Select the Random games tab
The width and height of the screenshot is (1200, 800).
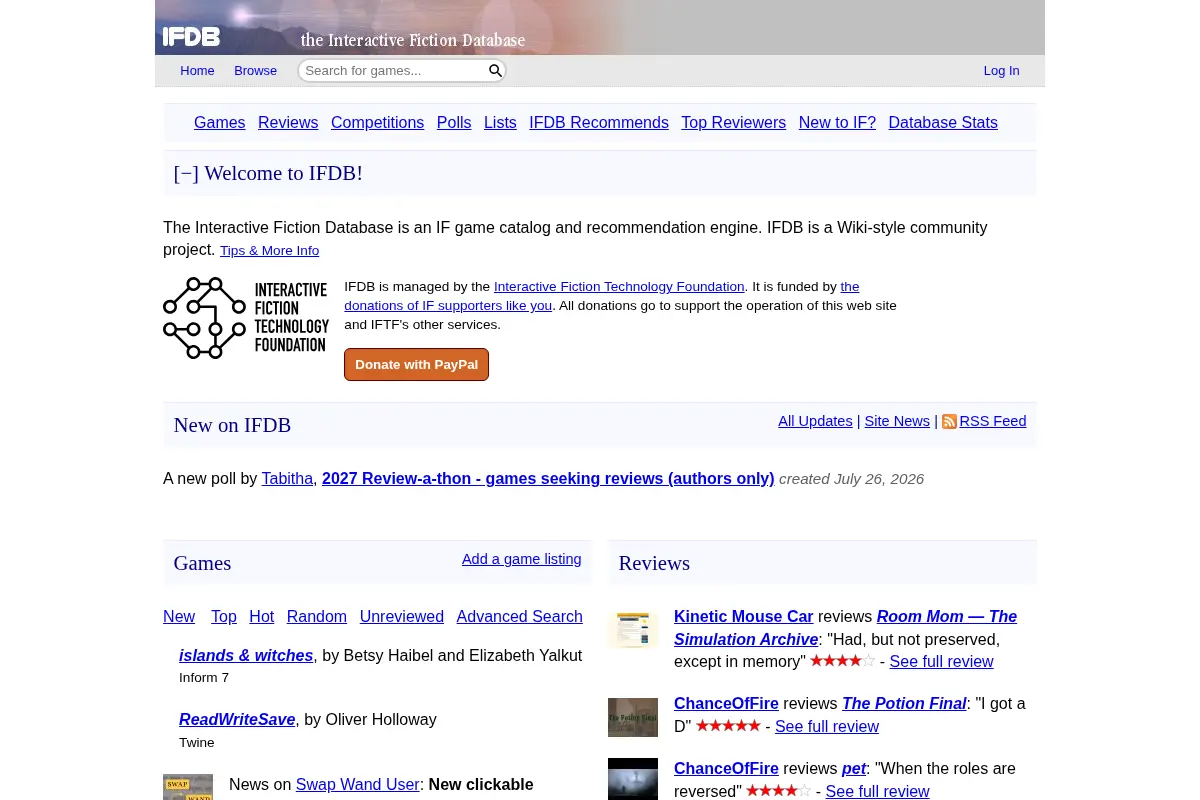(x=317, y=617)
